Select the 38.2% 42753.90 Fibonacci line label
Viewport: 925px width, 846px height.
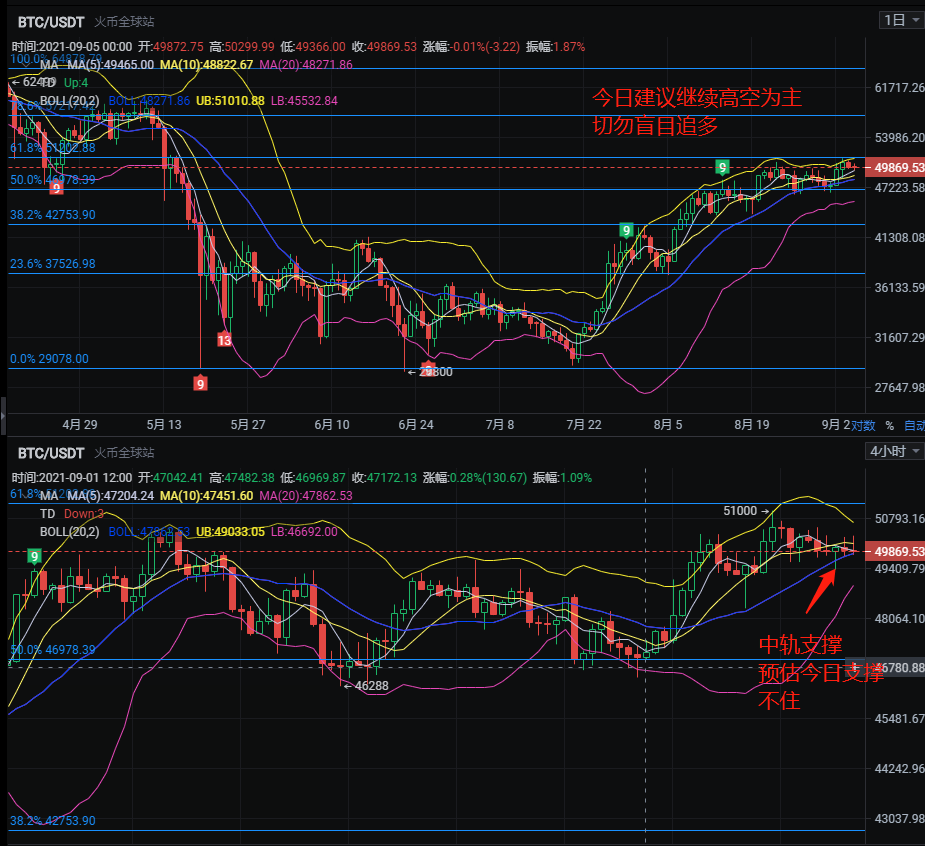tap(52, 215)
